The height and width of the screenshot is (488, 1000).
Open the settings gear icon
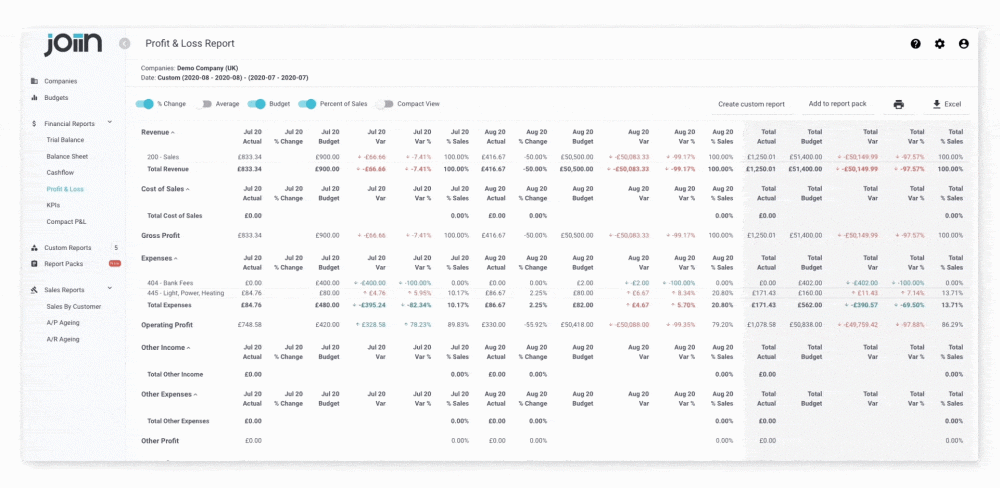[x=939, y=44]
